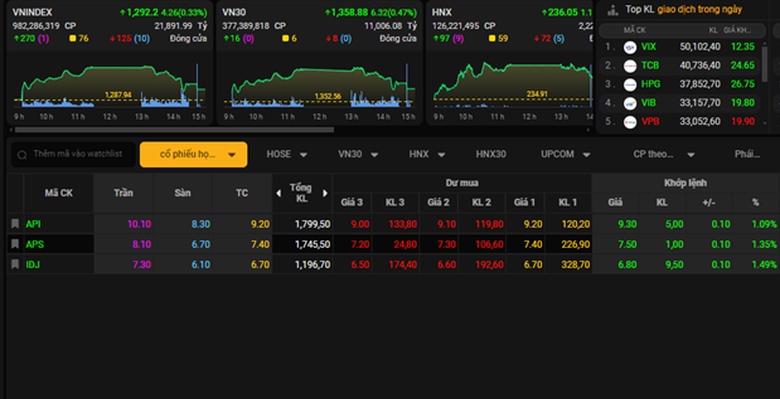Toggle the bookmark icon for IDJ

15,264
